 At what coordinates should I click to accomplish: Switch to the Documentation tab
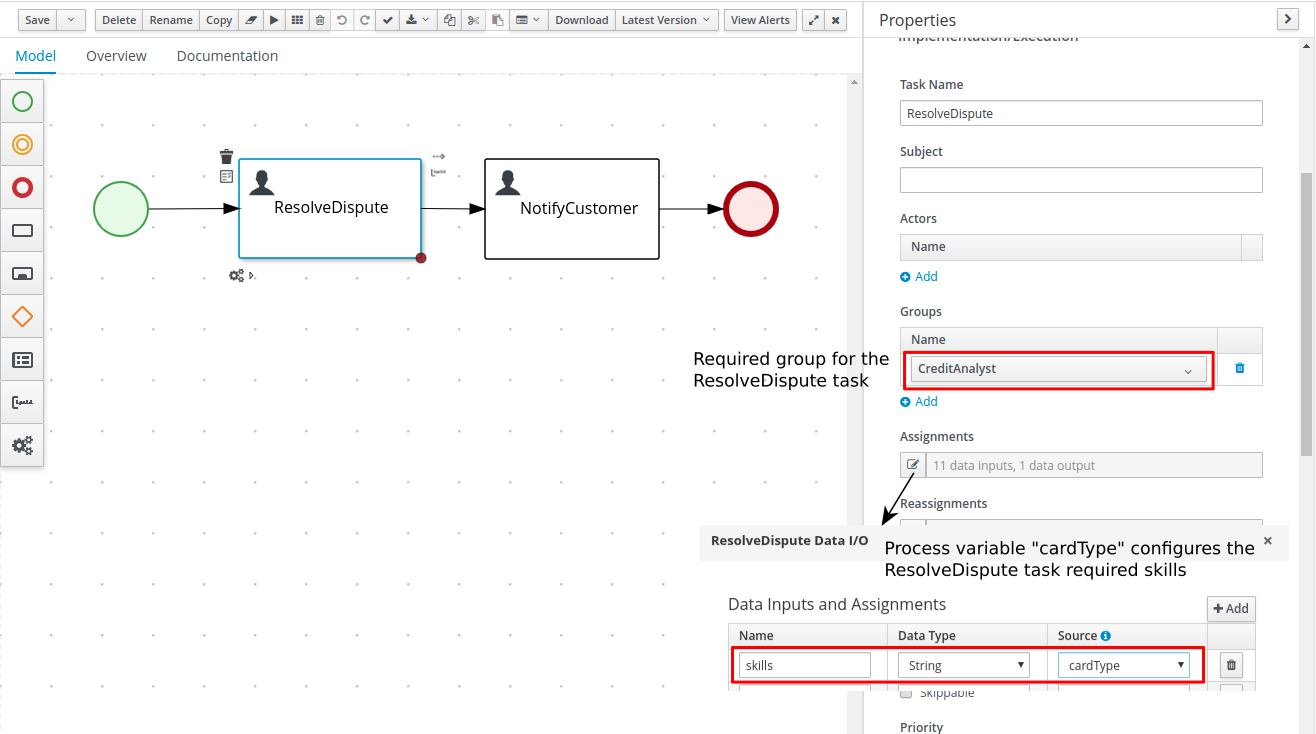click(227, 56)
